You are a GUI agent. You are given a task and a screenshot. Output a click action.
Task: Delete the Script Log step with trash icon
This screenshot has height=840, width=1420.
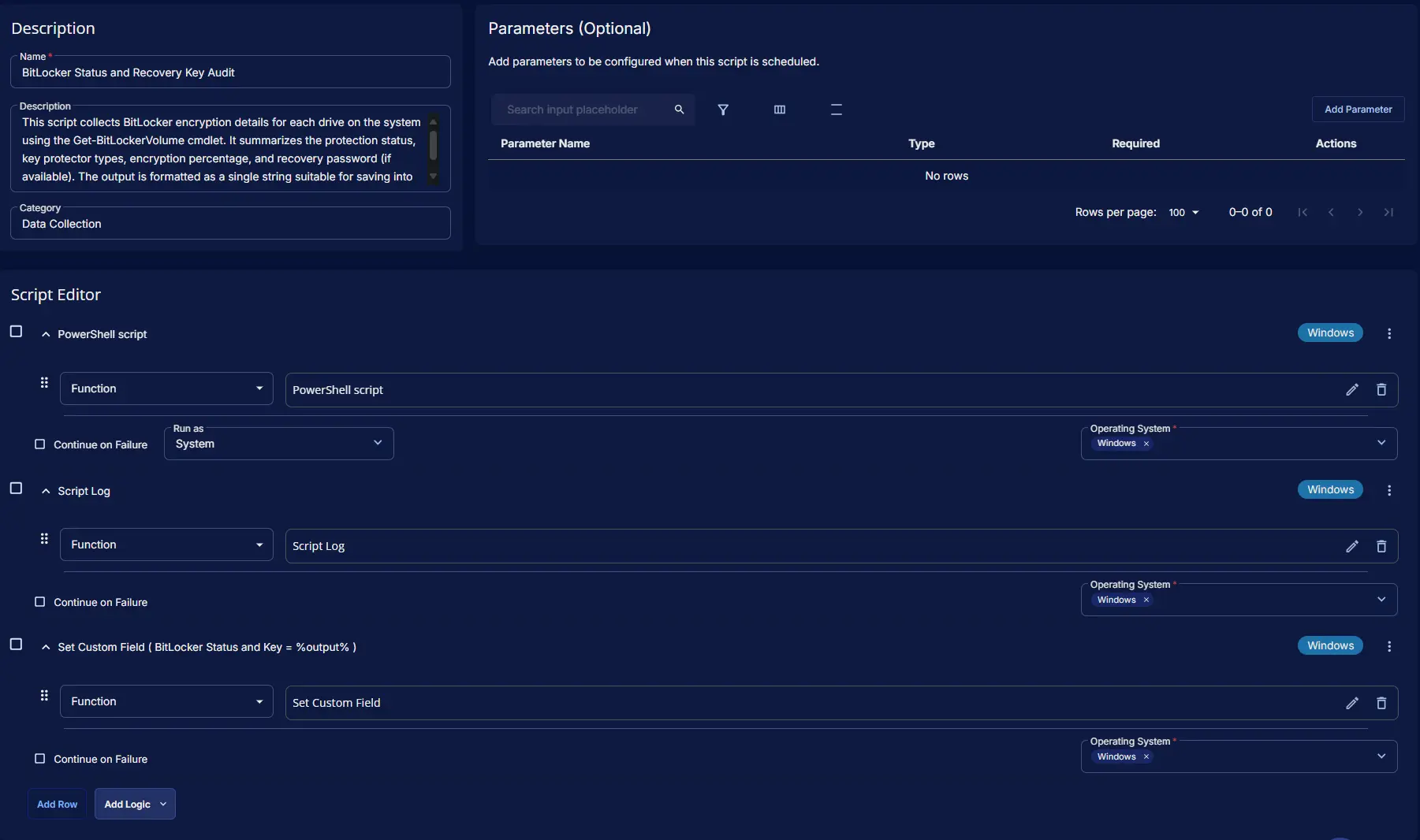point(1381,546)
